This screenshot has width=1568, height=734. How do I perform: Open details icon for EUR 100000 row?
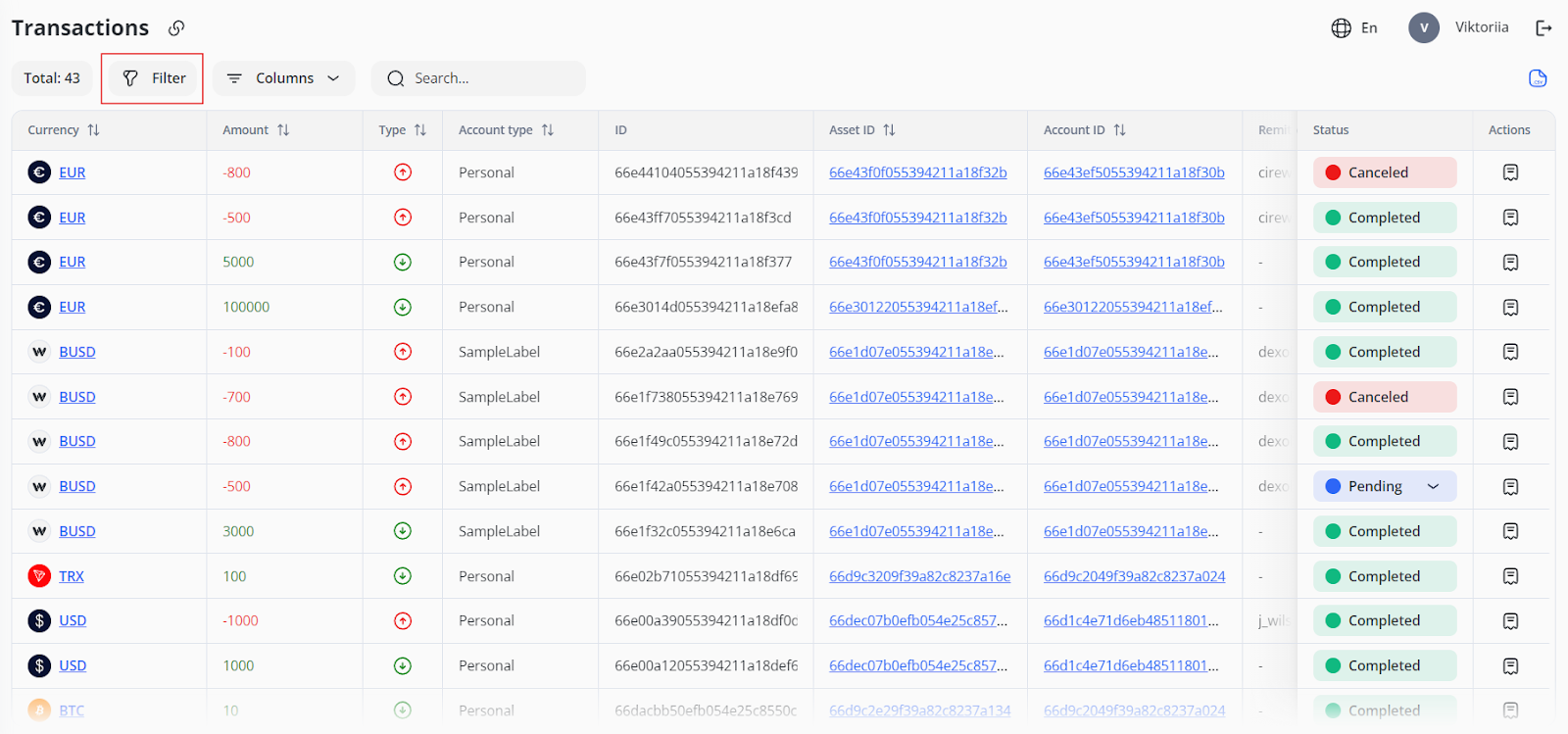pyautogui.click(x=1510, y=307)
